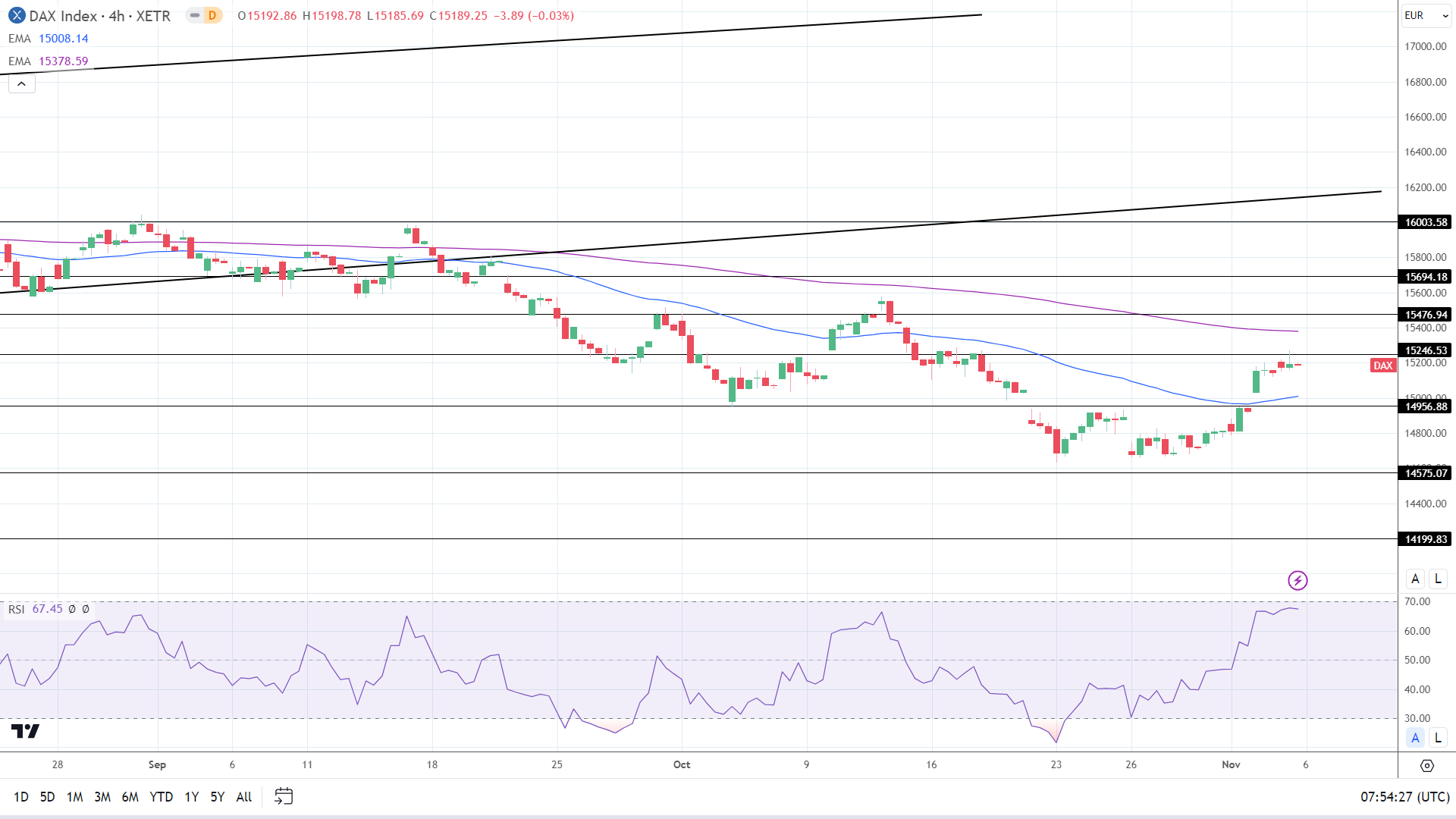Toggle the market status pill indicator
The width and height of the screenshot is (1456, 819).
(x=195, y=15)
